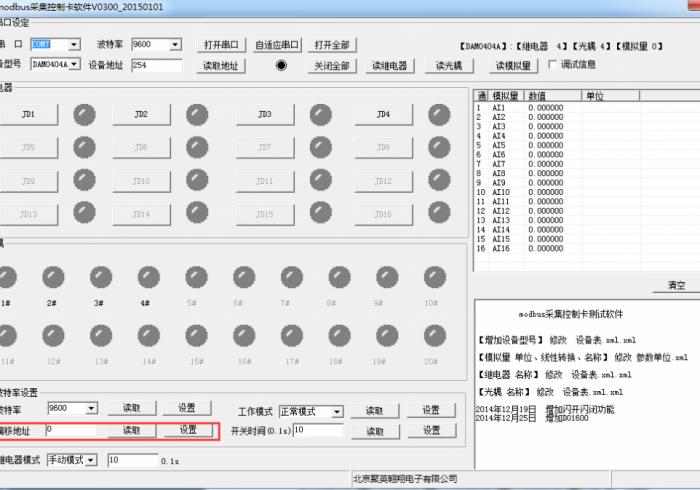Click optocoupler indicator 3#
Screen dimensions: 700x490
(99, 277)
